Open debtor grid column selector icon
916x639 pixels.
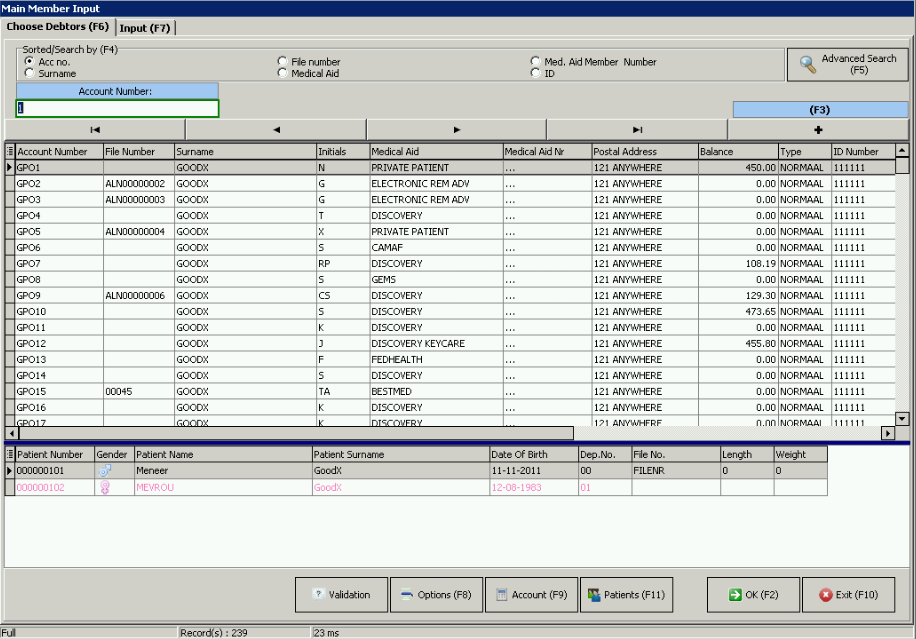10,152
